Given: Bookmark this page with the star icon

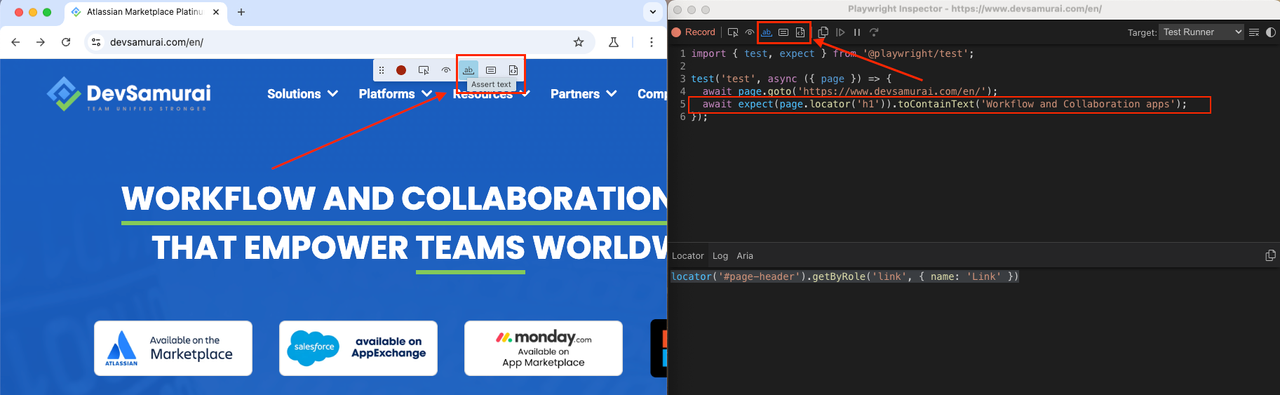Looking at the screenshot, I should click(x=578, y=42).
